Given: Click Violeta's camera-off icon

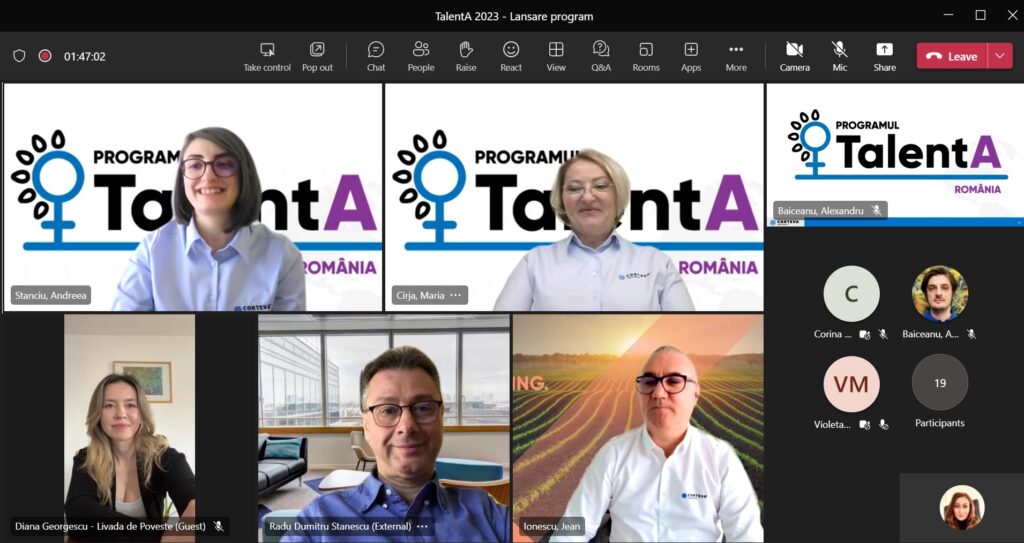Looking at the screenshot, I should tap(865, 425).
